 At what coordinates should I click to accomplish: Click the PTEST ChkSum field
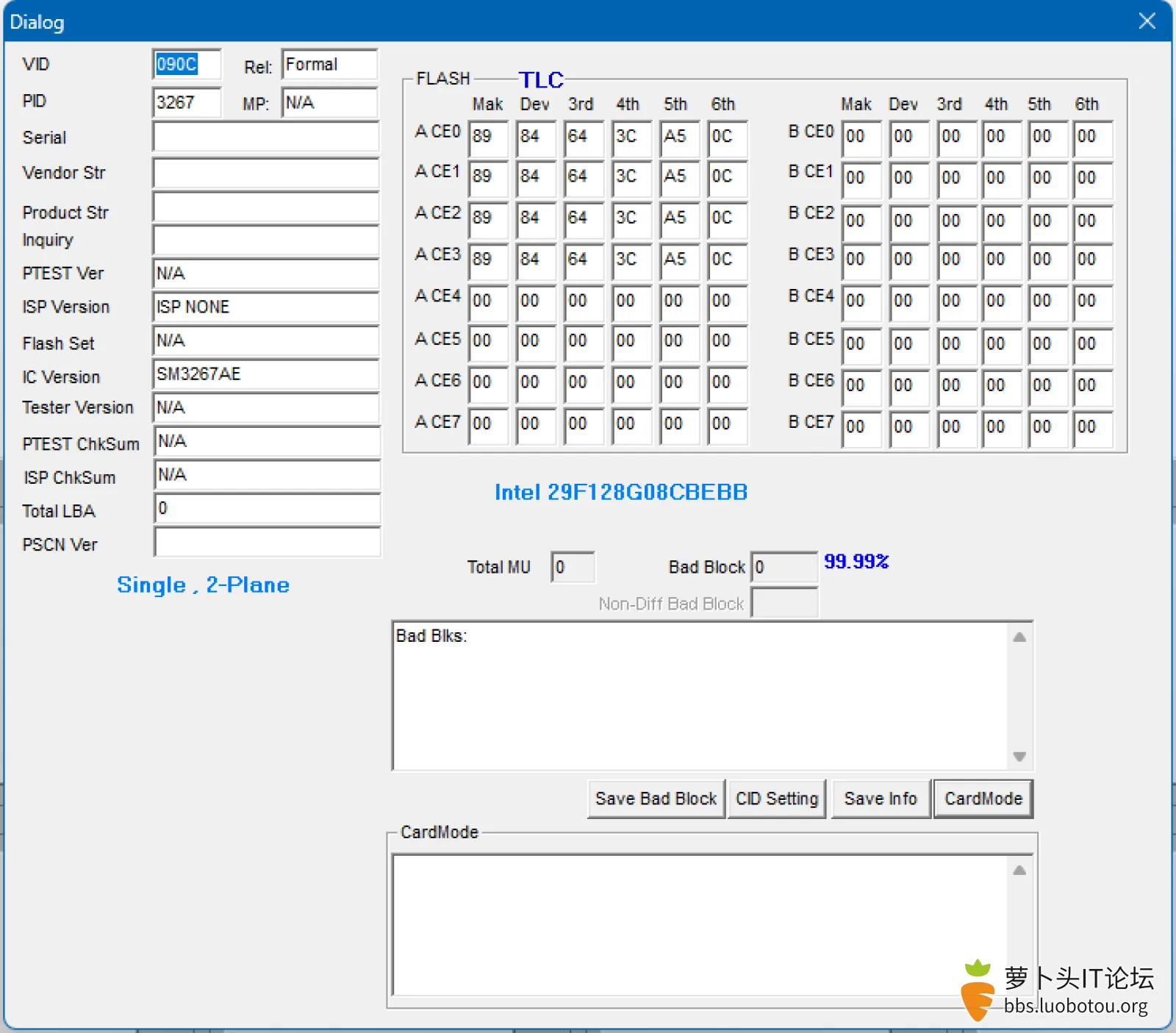(x=268, y=442)
